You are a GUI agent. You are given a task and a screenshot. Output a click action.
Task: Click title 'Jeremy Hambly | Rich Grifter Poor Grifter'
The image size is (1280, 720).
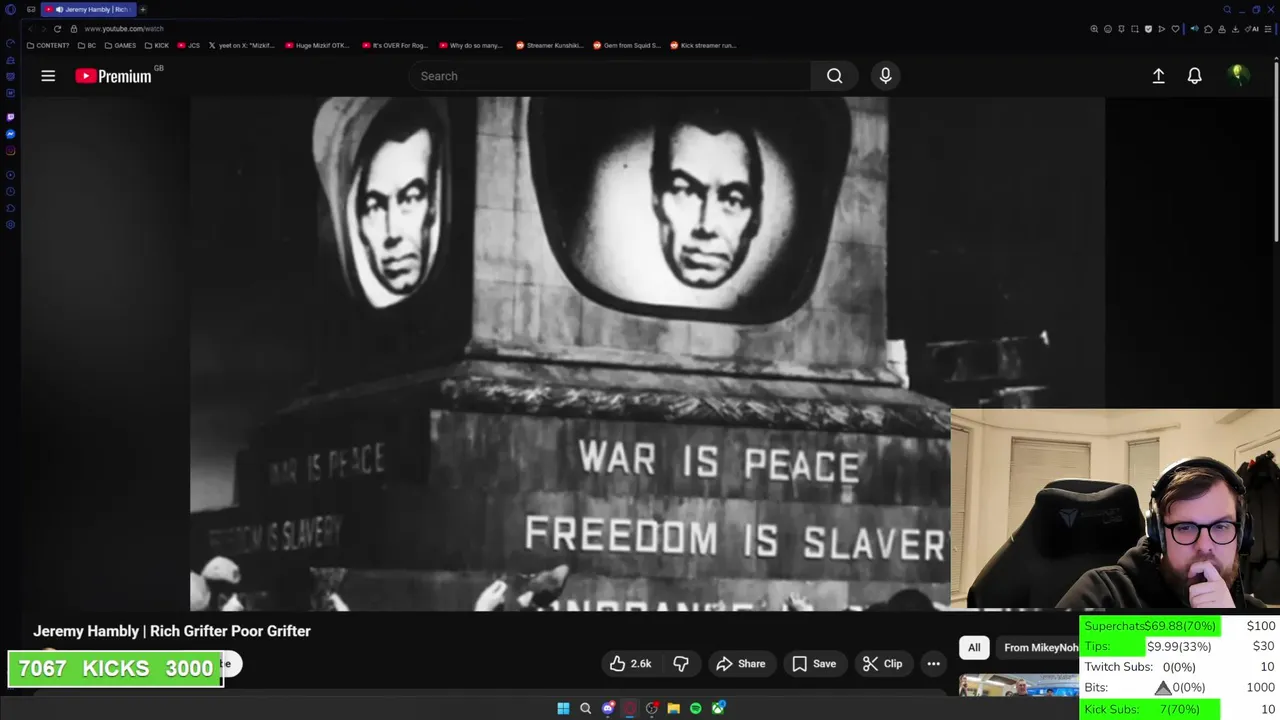[x=172, y=631]
